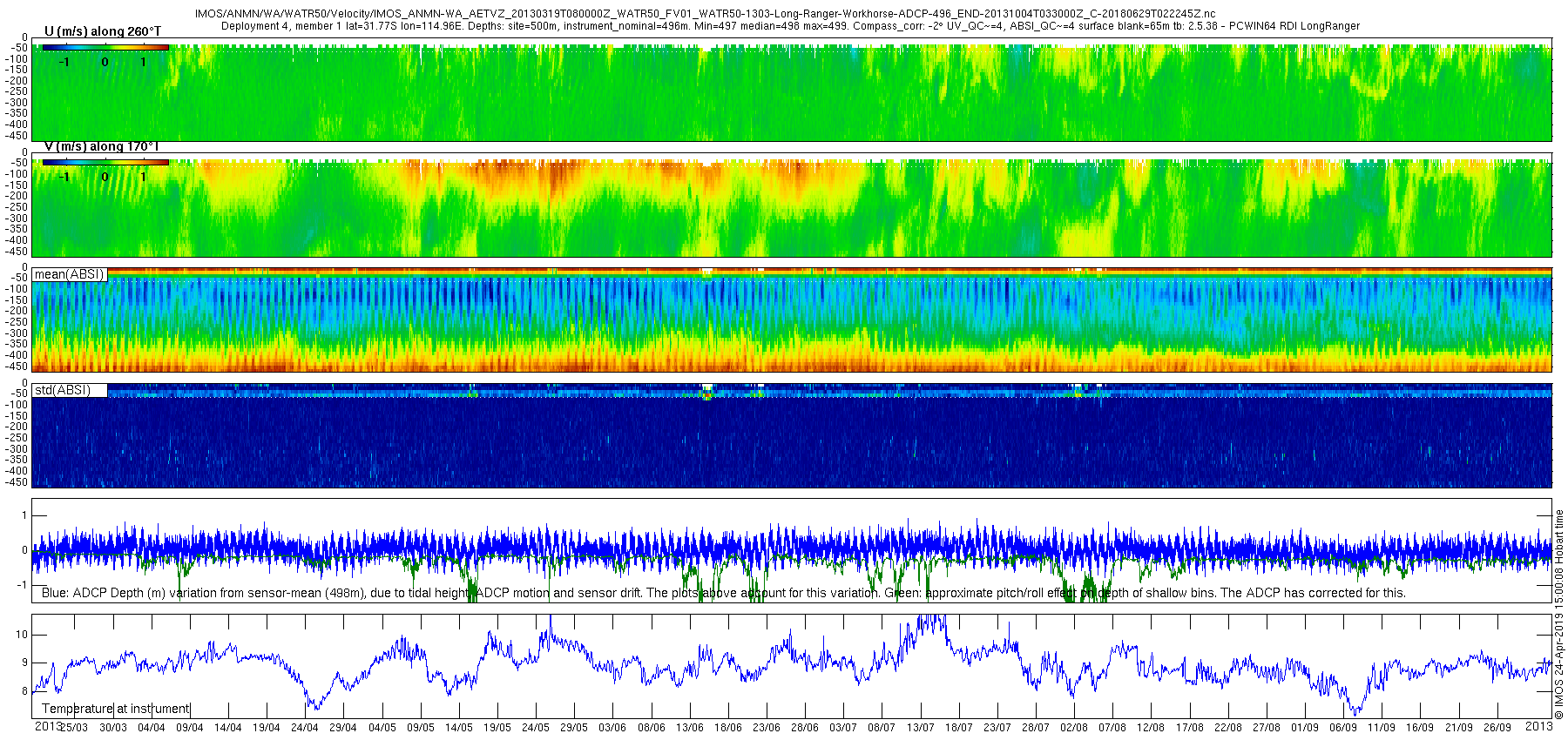
Task: Click the 07/08 date tick label
Action: click(x=1112, y=728)
